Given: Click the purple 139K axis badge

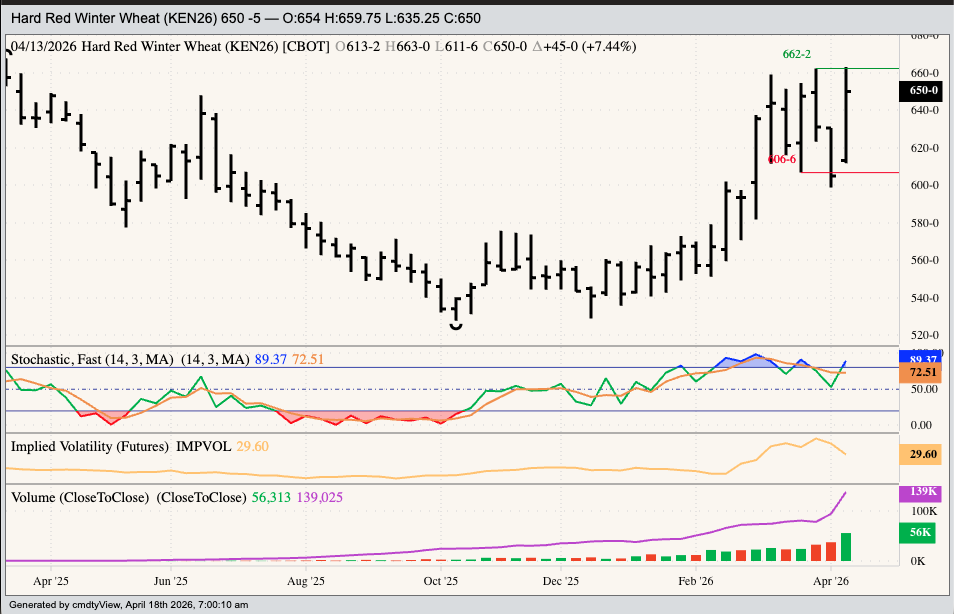Looking at the screenshot, I should (922, 492).
